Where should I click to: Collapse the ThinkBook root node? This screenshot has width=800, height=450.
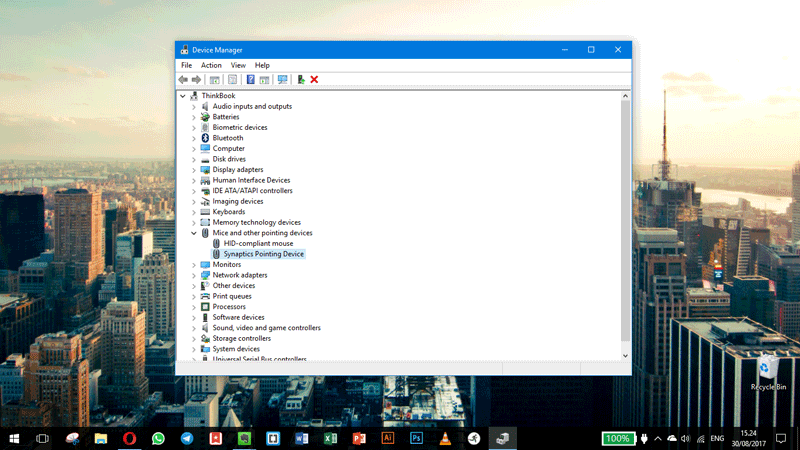183,96
